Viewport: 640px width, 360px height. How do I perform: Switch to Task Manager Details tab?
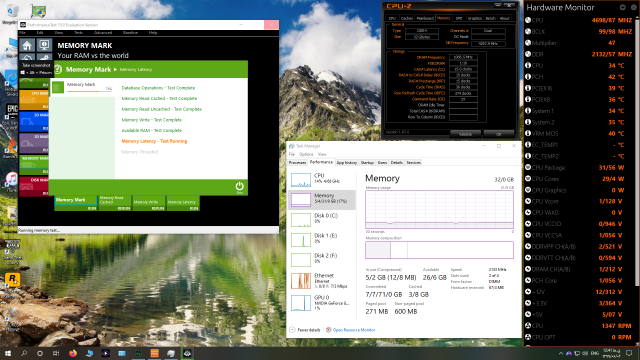397,162
